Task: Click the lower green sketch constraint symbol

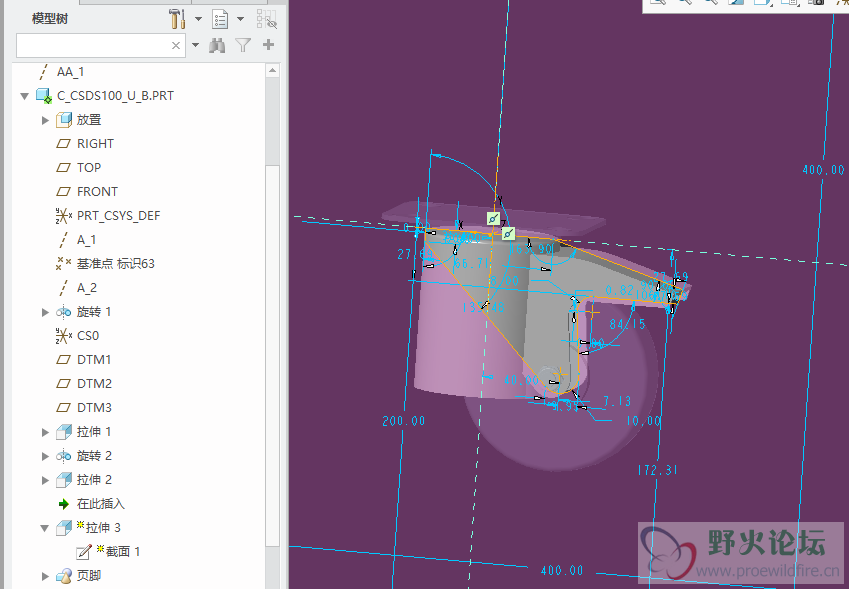Action: pyautogui.click(x=508, y=234)
